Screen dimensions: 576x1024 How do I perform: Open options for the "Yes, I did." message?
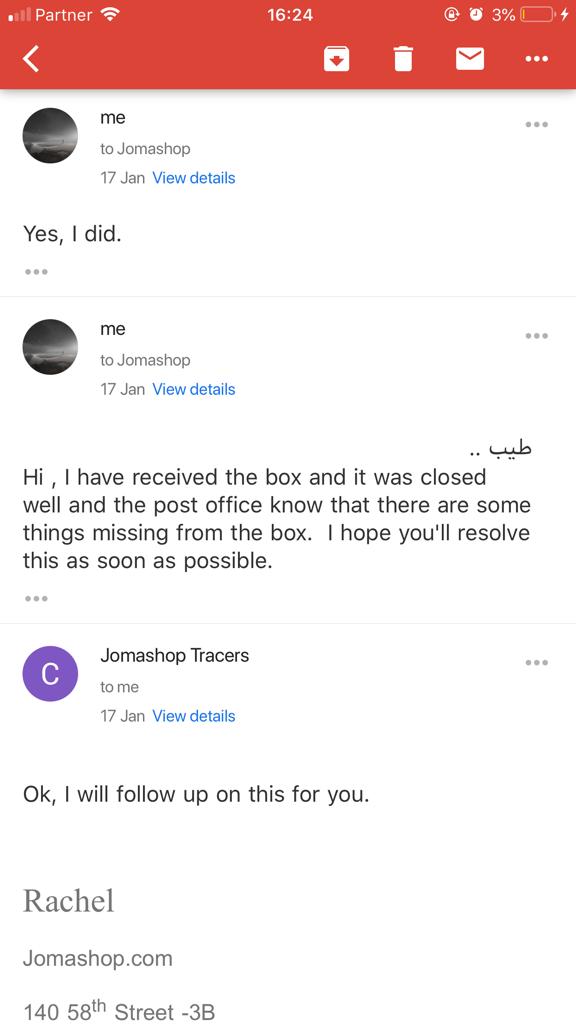(x=537, y=124)
